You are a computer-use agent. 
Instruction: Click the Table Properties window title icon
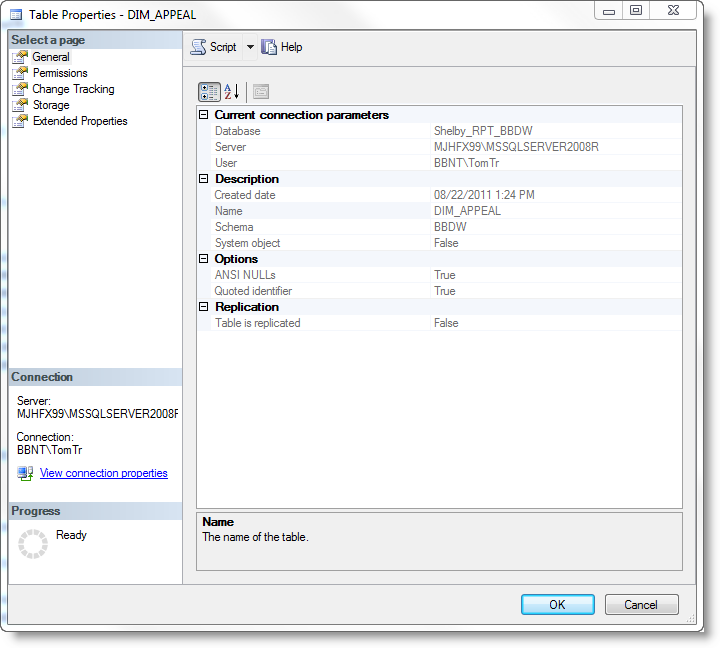[15, 15]
